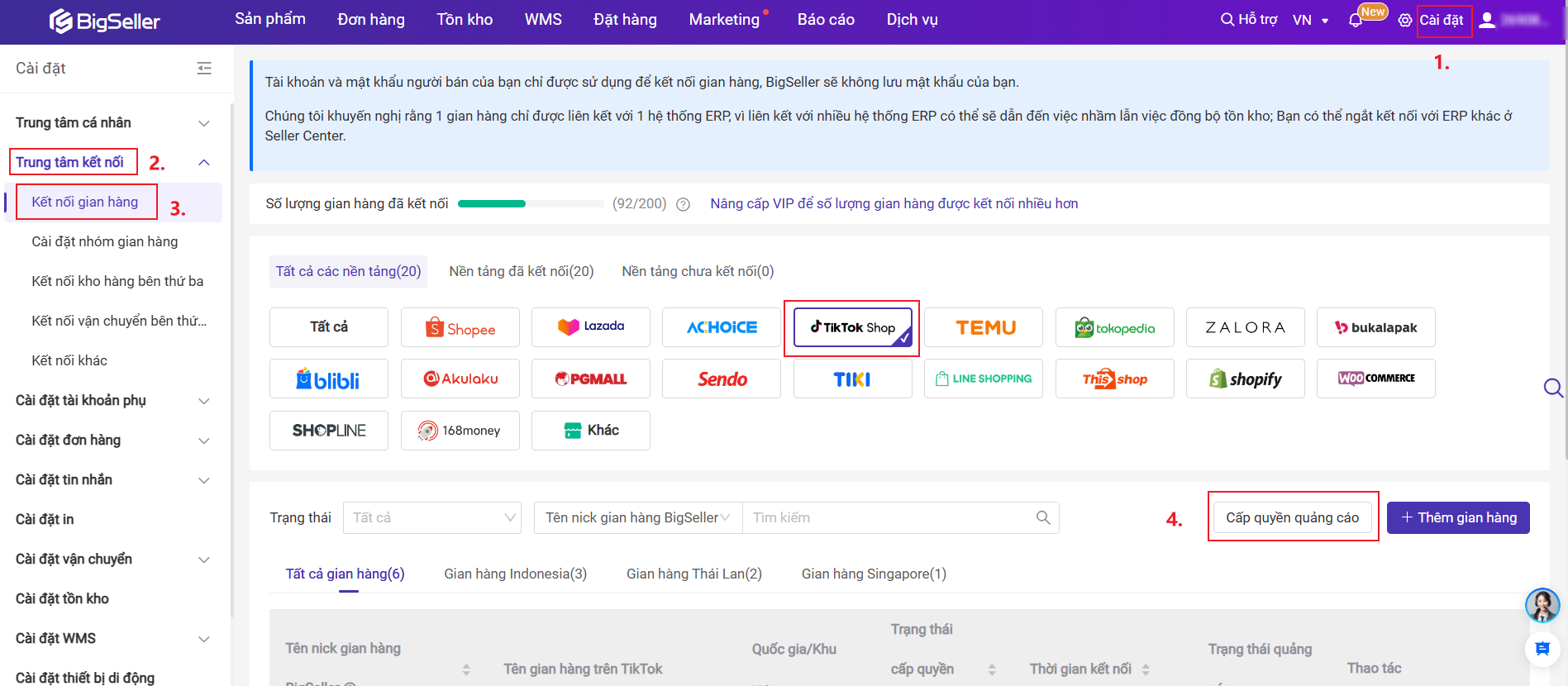Open Tên nick gian hàng BigSeller dropdown

tap(638, 517)
